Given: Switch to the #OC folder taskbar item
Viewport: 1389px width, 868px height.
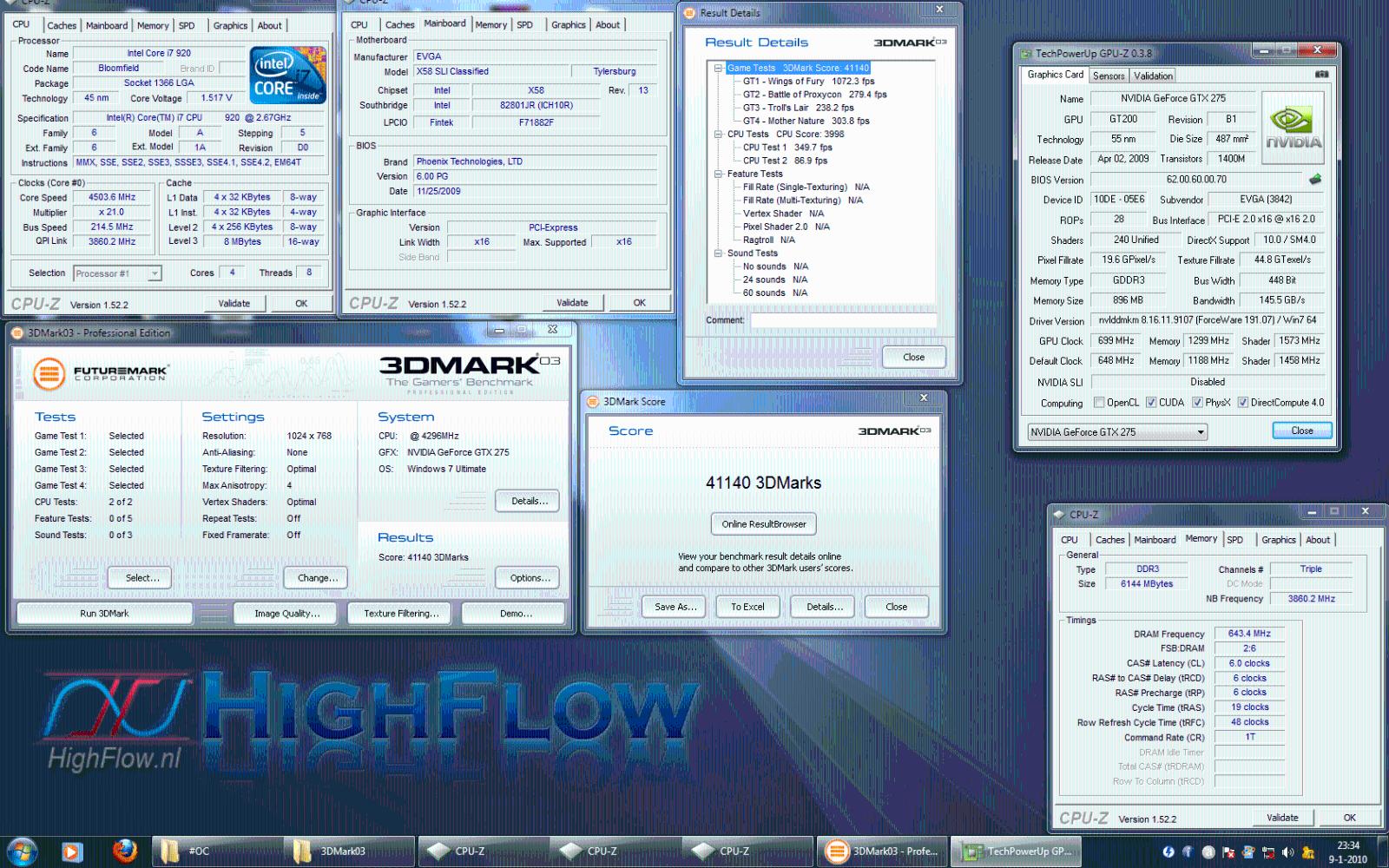Looking at the screenshot, I should click(x=216, y=852).
